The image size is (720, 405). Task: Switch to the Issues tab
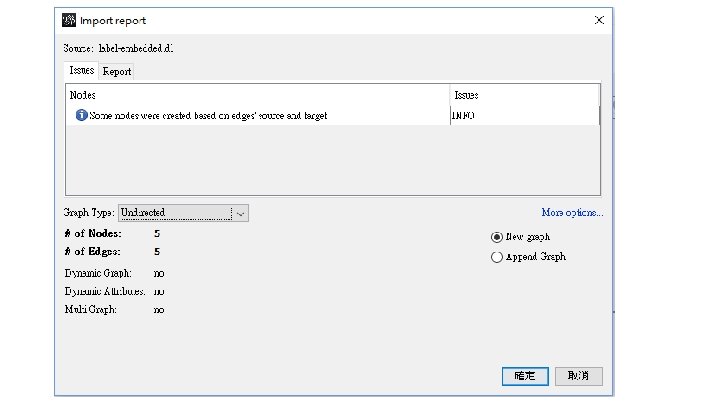tap(82, 71)
